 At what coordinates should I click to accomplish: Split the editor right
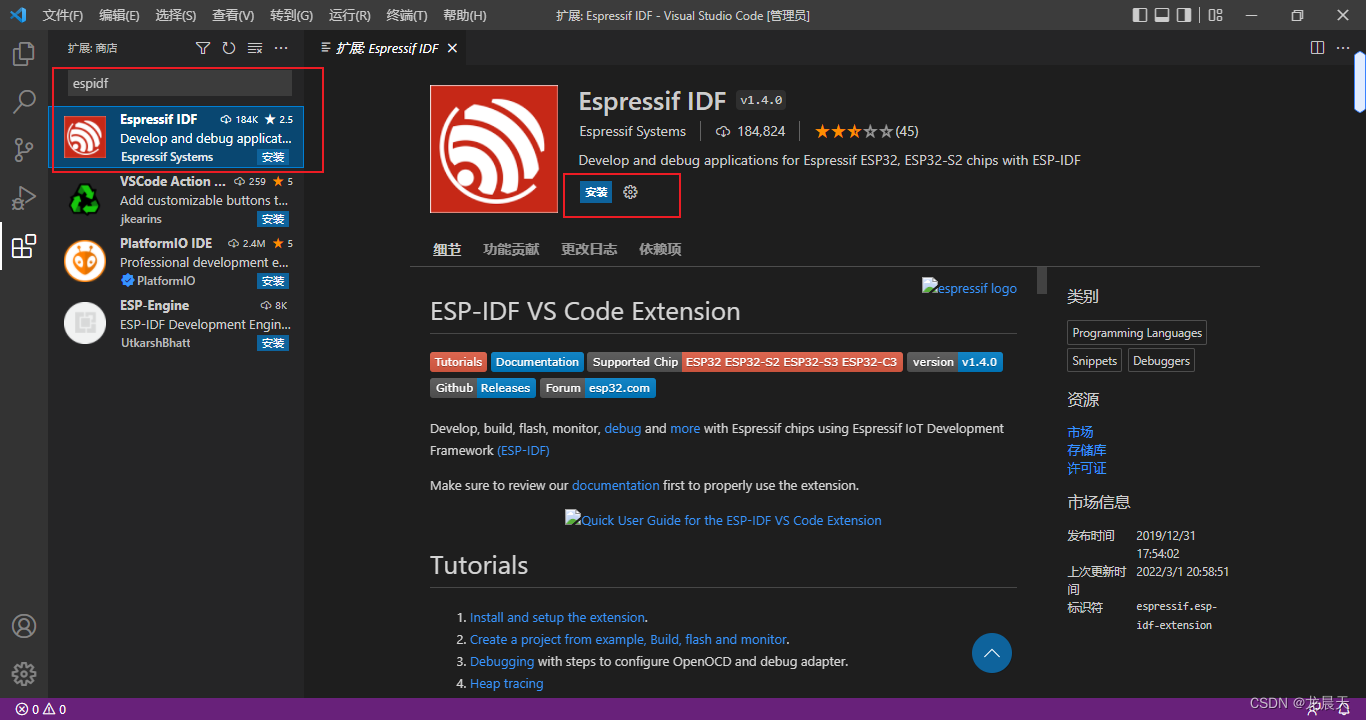click(x=1318, y=48)
